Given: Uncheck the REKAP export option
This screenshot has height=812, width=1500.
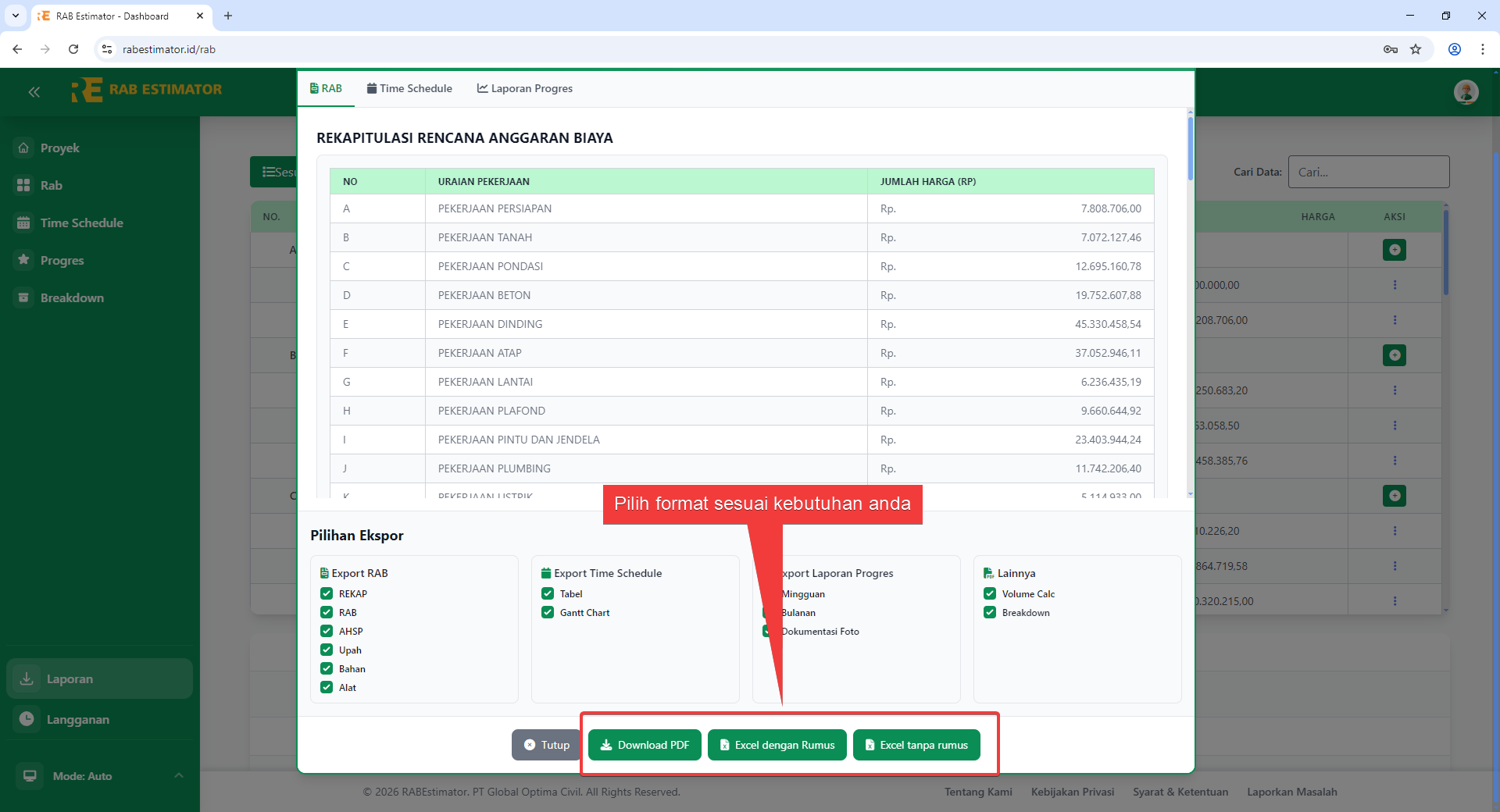Looking at the screenshot, I should [x=326, y=593].
